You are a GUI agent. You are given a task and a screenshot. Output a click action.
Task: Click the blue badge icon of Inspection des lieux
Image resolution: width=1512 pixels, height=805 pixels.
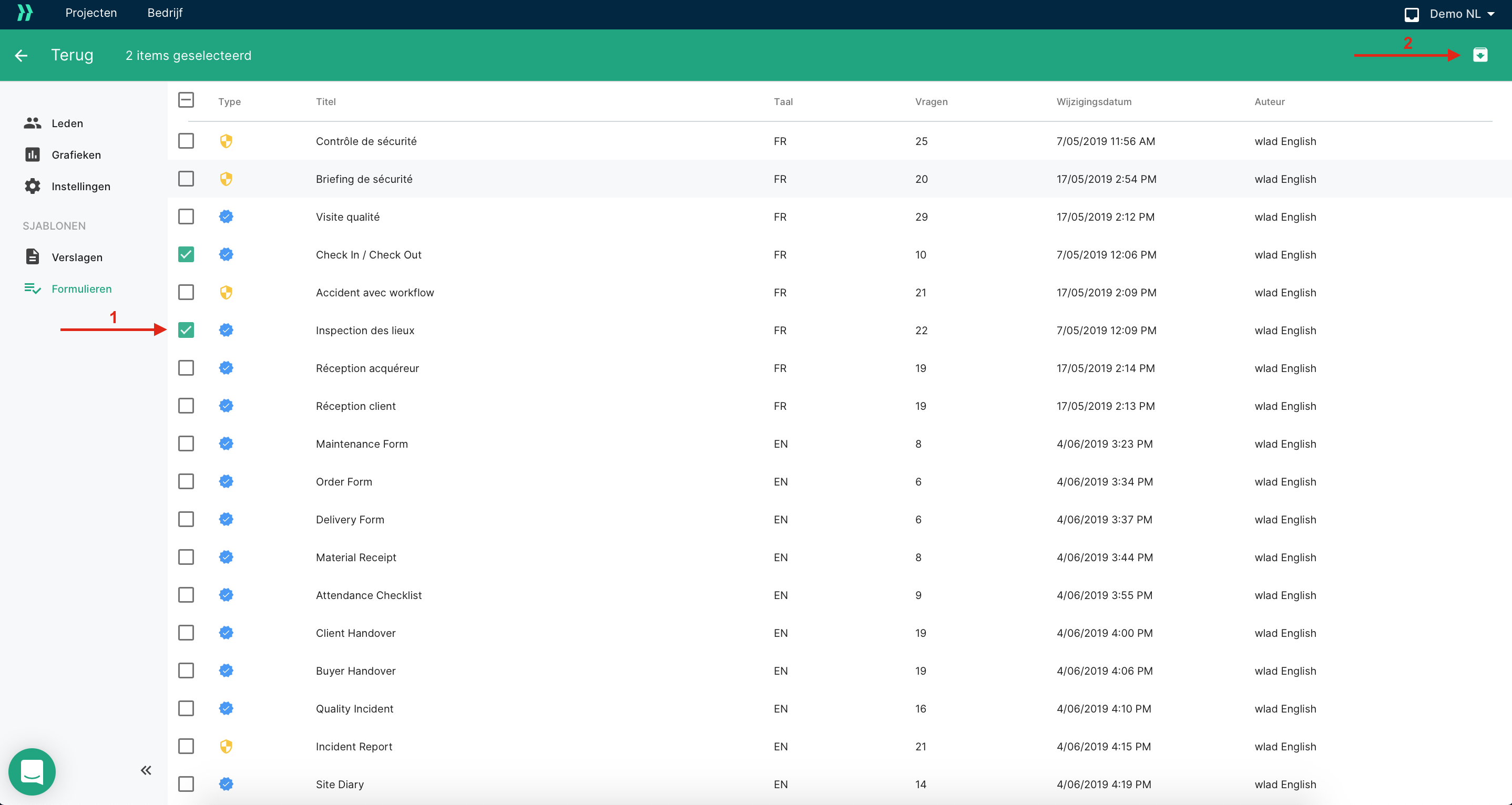(x=226, y=331)
